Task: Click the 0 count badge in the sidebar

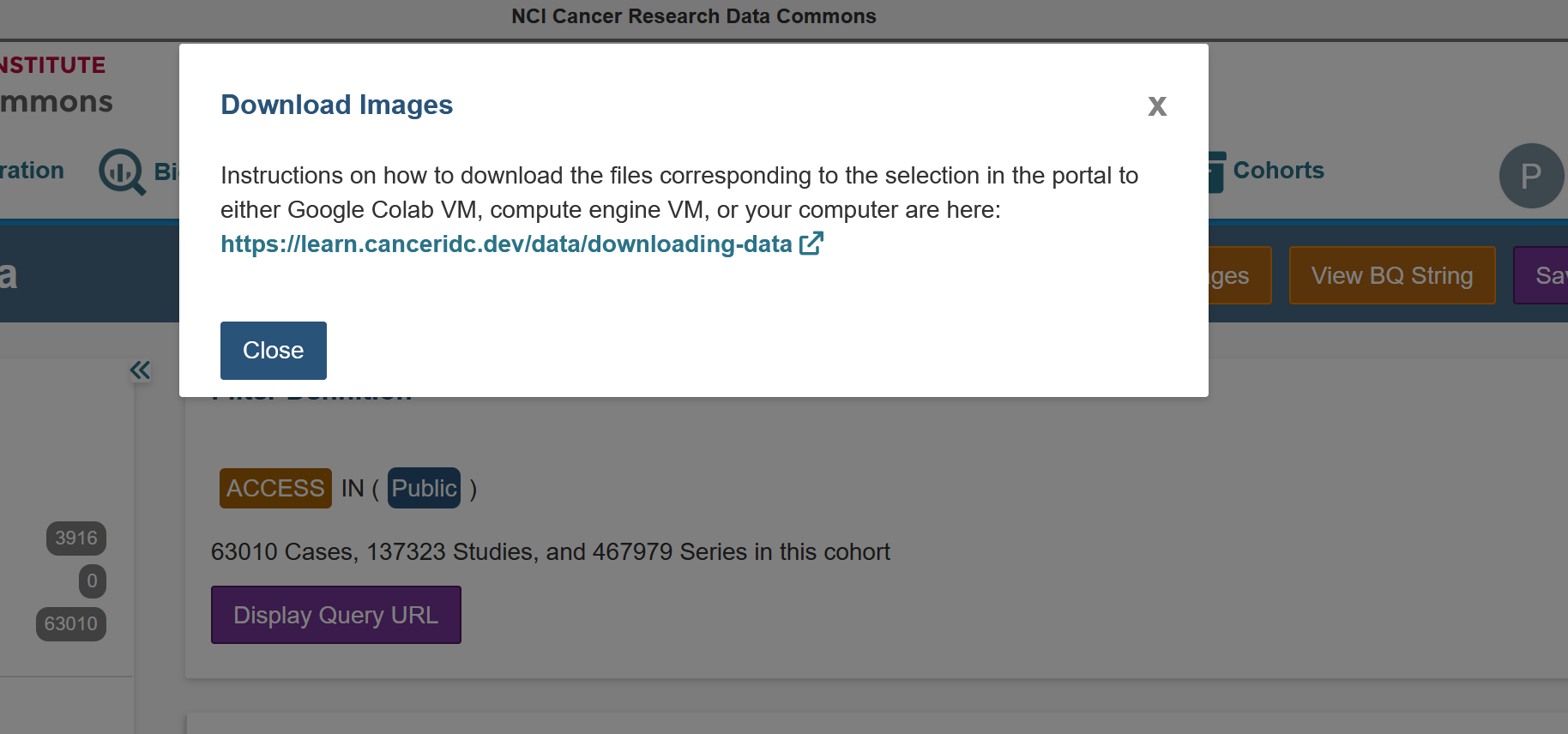Action: pos(91,581)
